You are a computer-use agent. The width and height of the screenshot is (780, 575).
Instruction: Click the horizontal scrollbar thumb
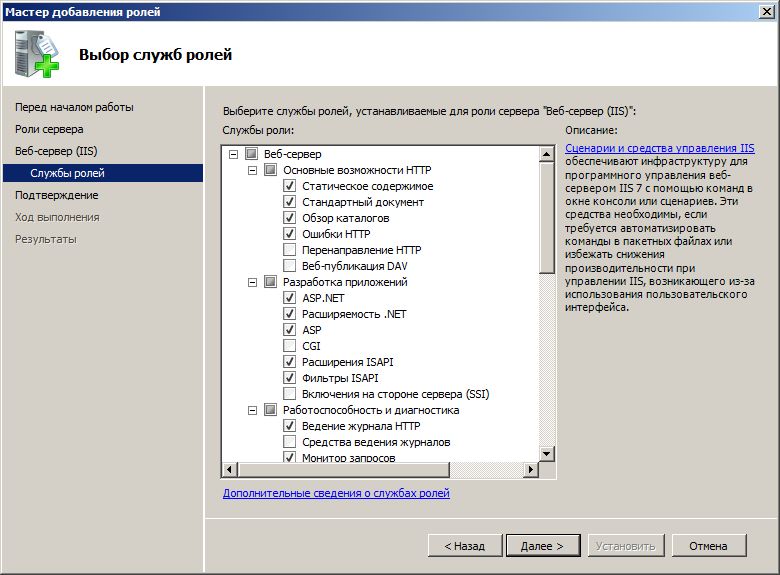[x=343, y=469]
